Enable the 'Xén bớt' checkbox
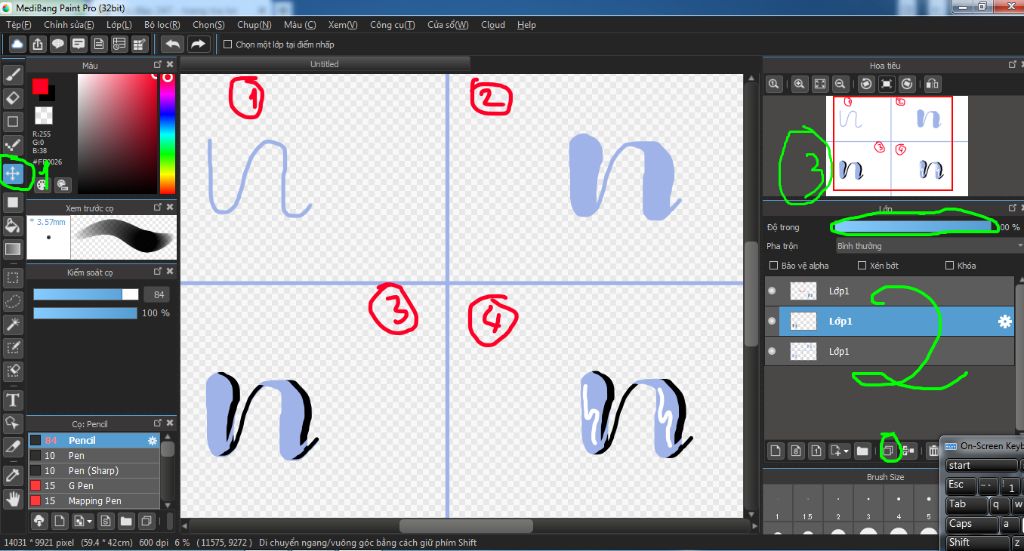Screen dimensions: 1024x551 (x=862, y=266)
